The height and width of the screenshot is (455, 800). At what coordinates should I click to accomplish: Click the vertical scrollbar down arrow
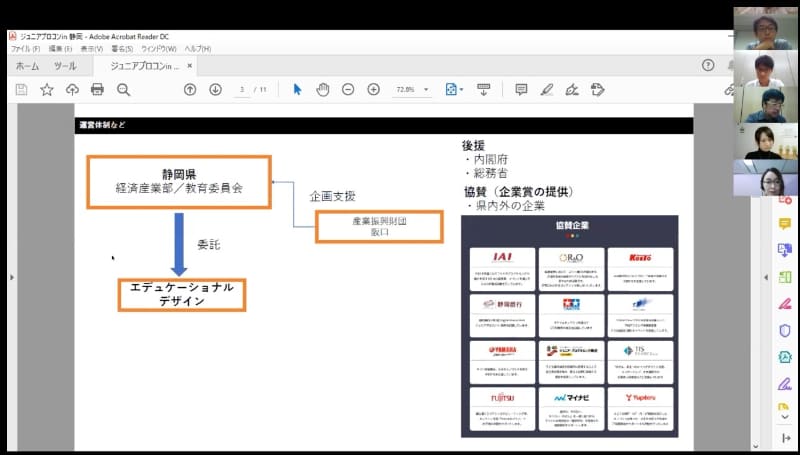[x=756, y=446]
